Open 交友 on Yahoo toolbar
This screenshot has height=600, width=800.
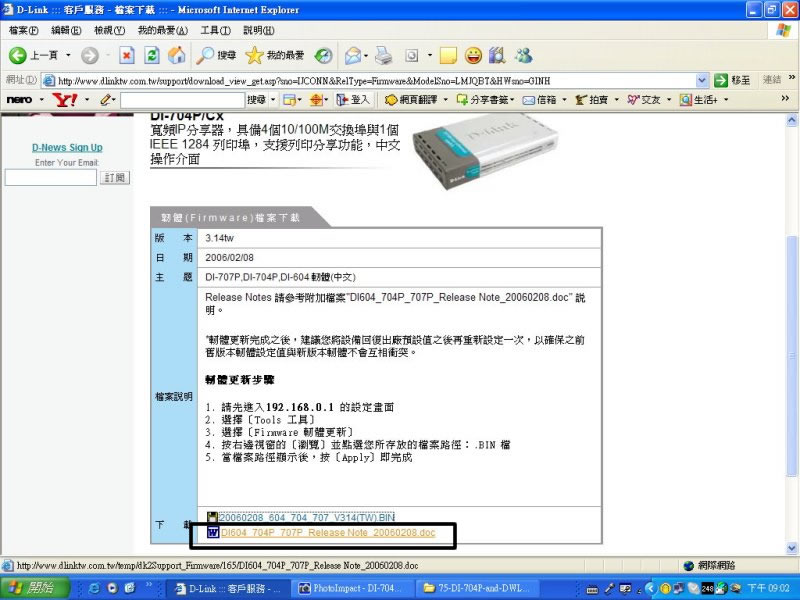[x=644, y=99]
